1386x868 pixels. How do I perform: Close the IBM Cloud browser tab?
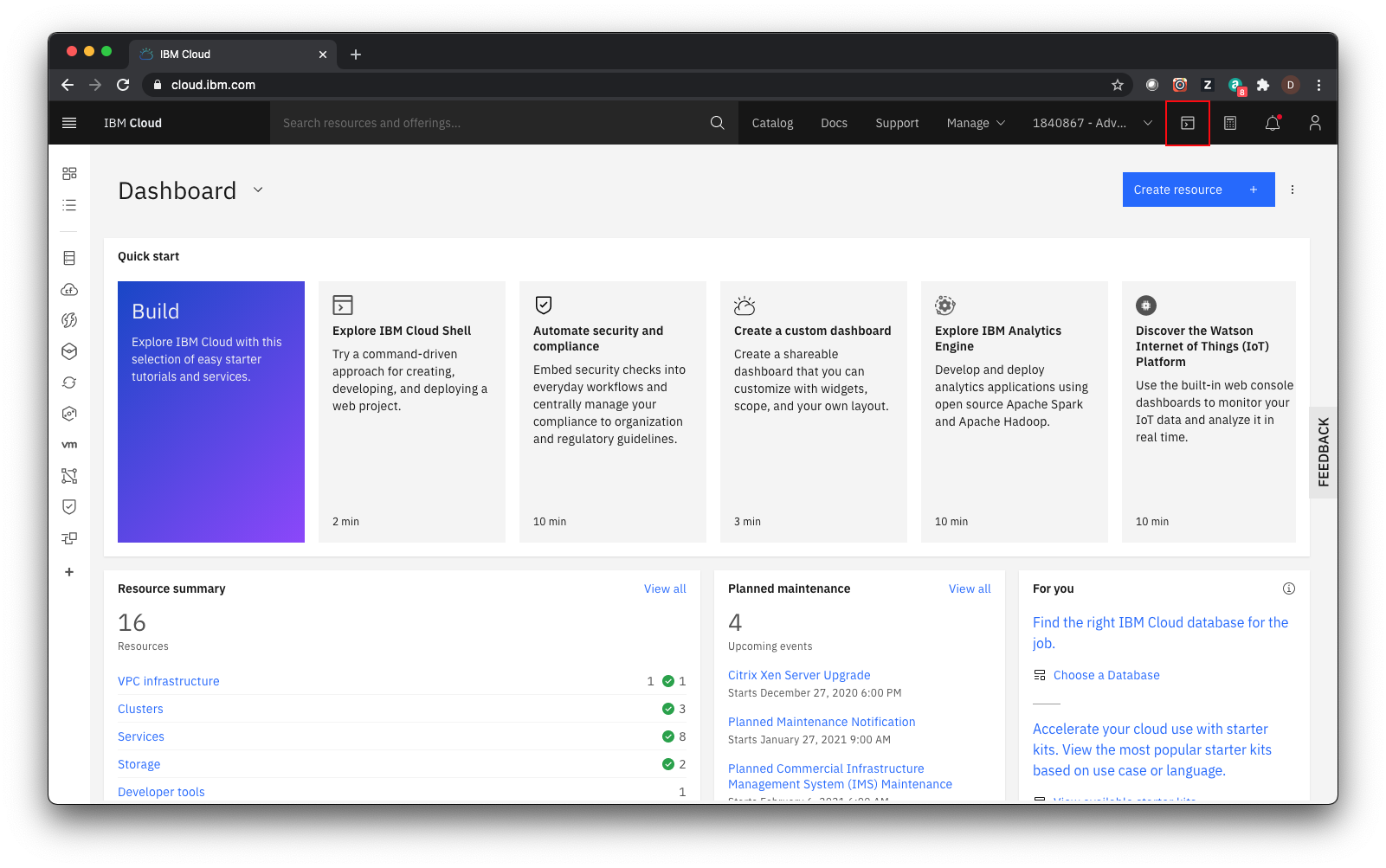pos(323,55)
